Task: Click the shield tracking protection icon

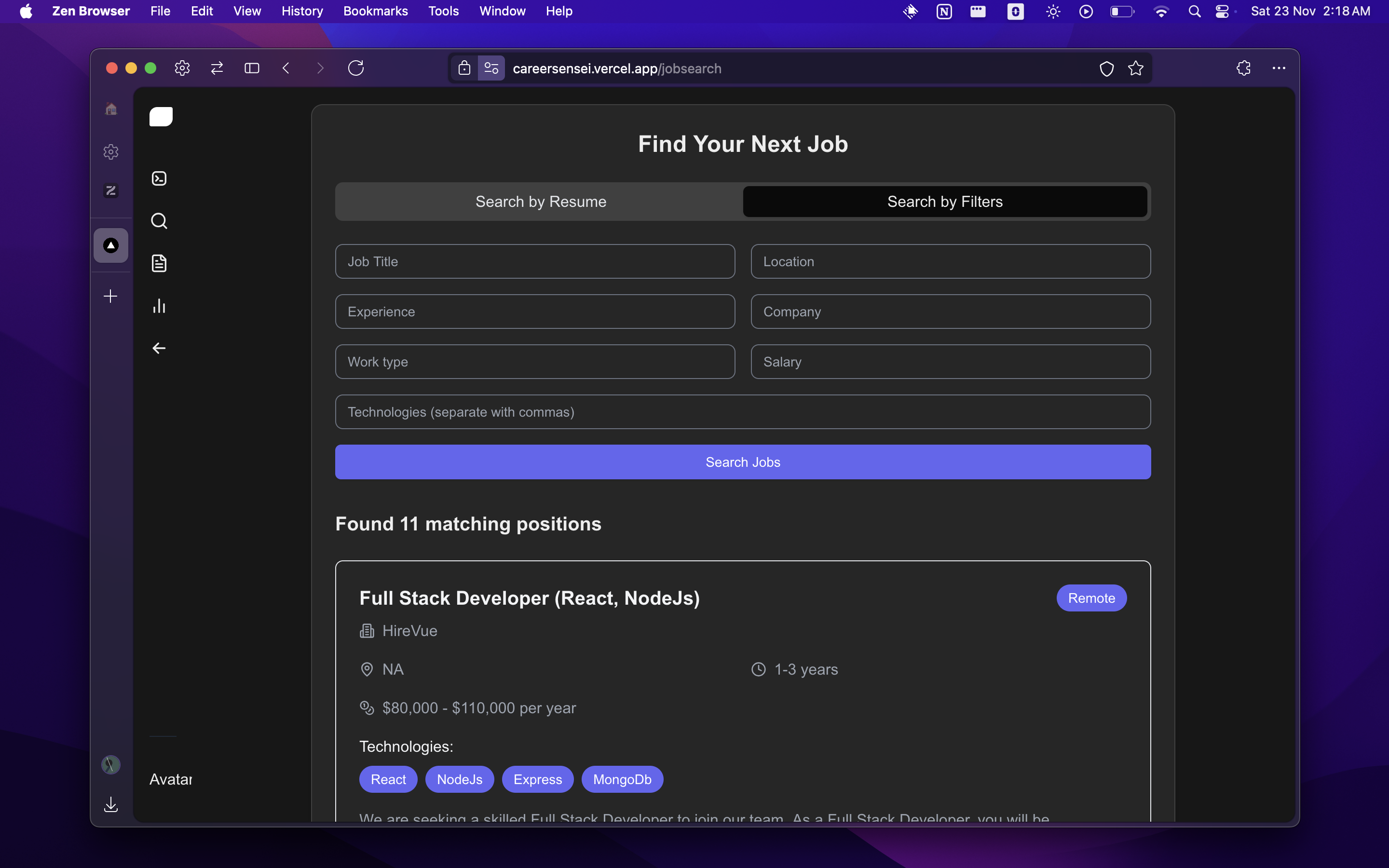Action: 1106,68
